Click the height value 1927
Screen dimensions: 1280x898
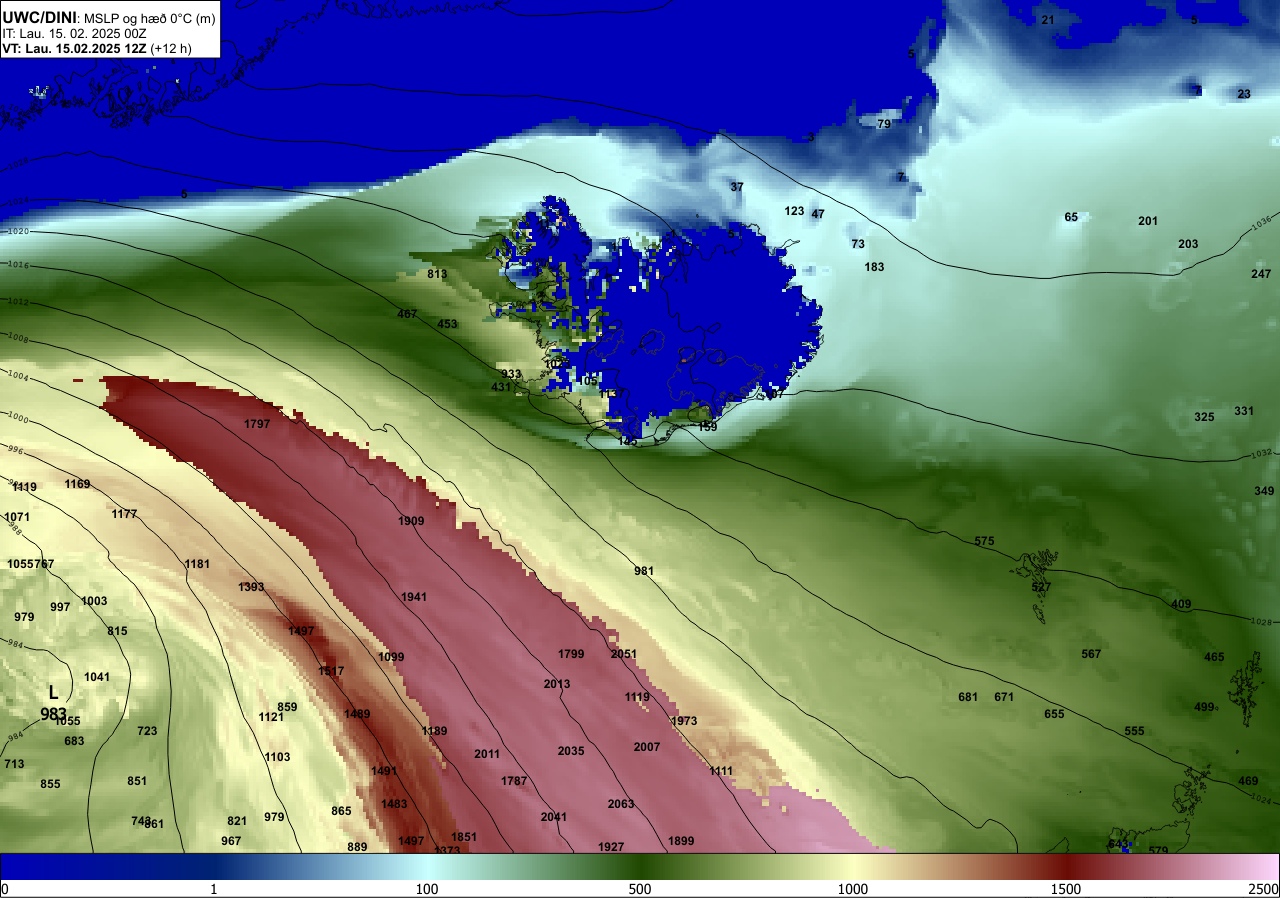click(x=611, y=847)
